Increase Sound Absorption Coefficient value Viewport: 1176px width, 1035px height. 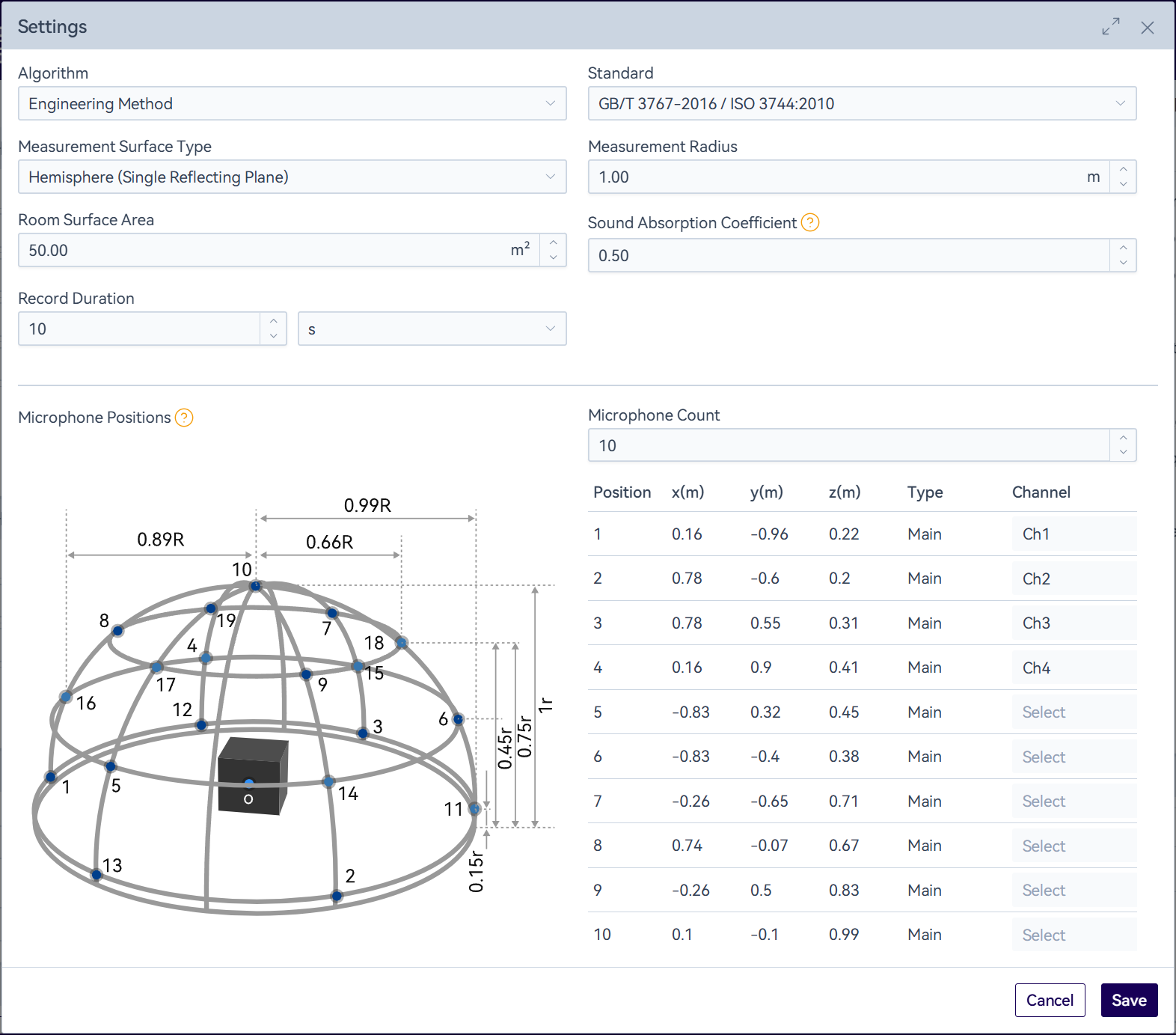[1123, 248]
